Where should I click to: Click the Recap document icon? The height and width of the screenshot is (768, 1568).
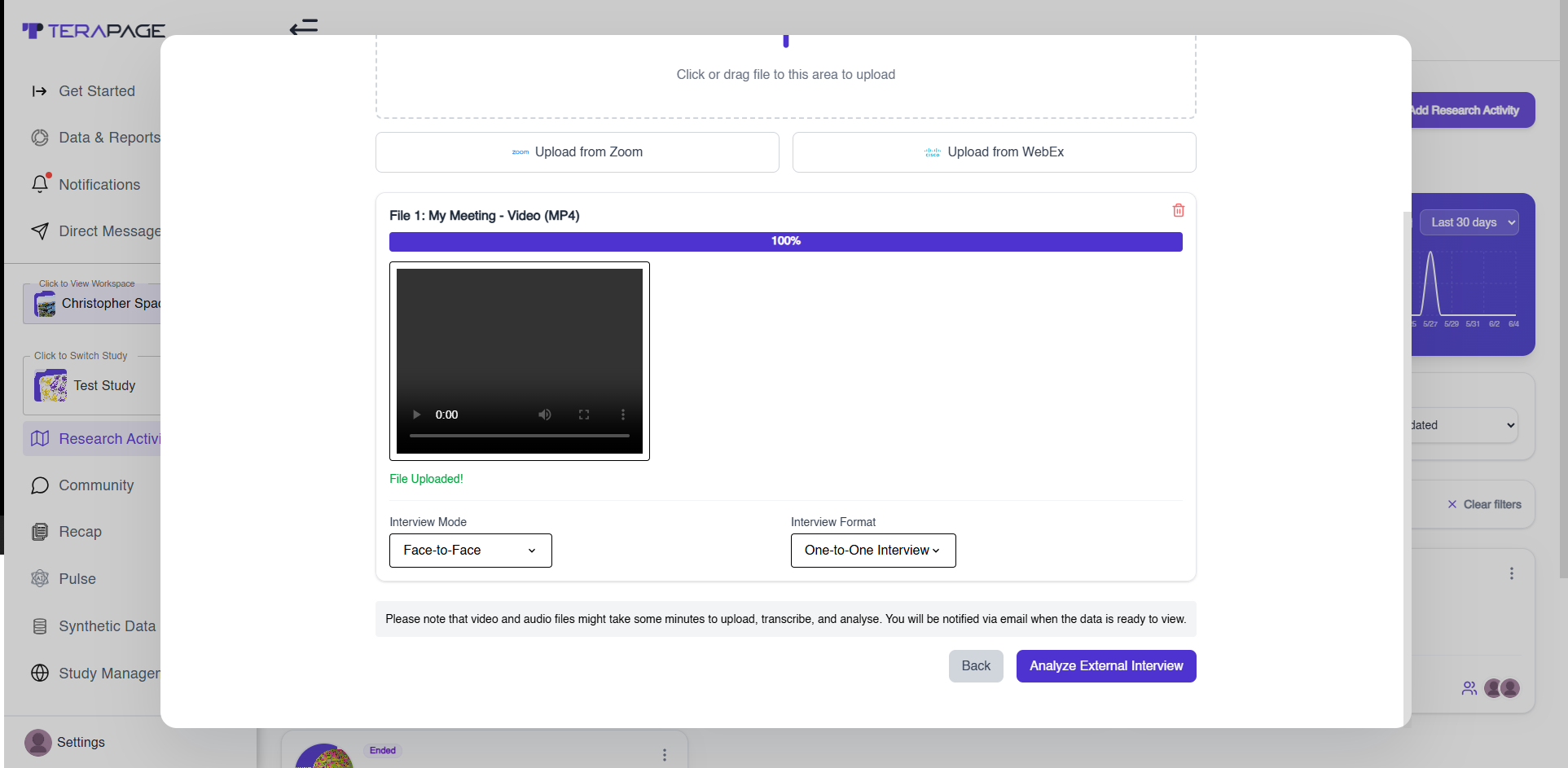click(x=40, y=532)
